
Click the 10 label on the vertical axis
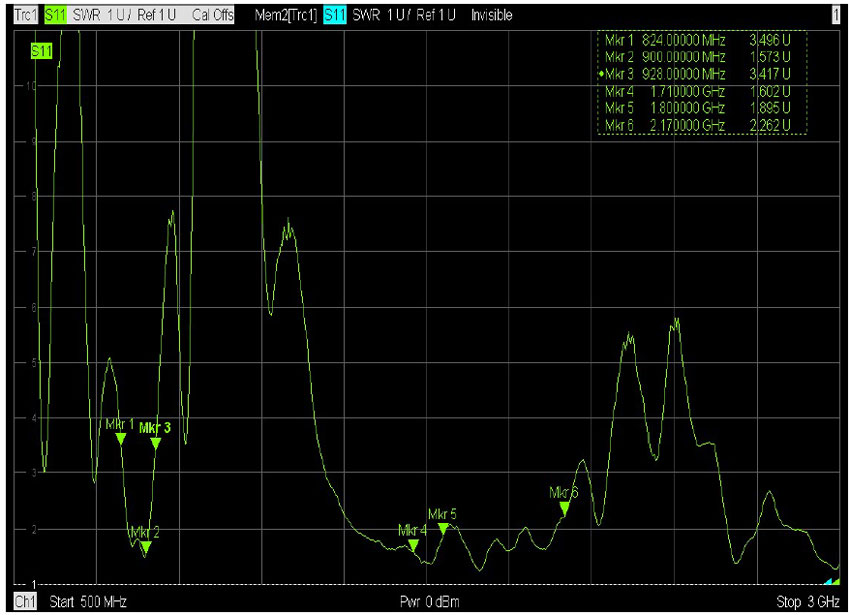tap(30, 86)
